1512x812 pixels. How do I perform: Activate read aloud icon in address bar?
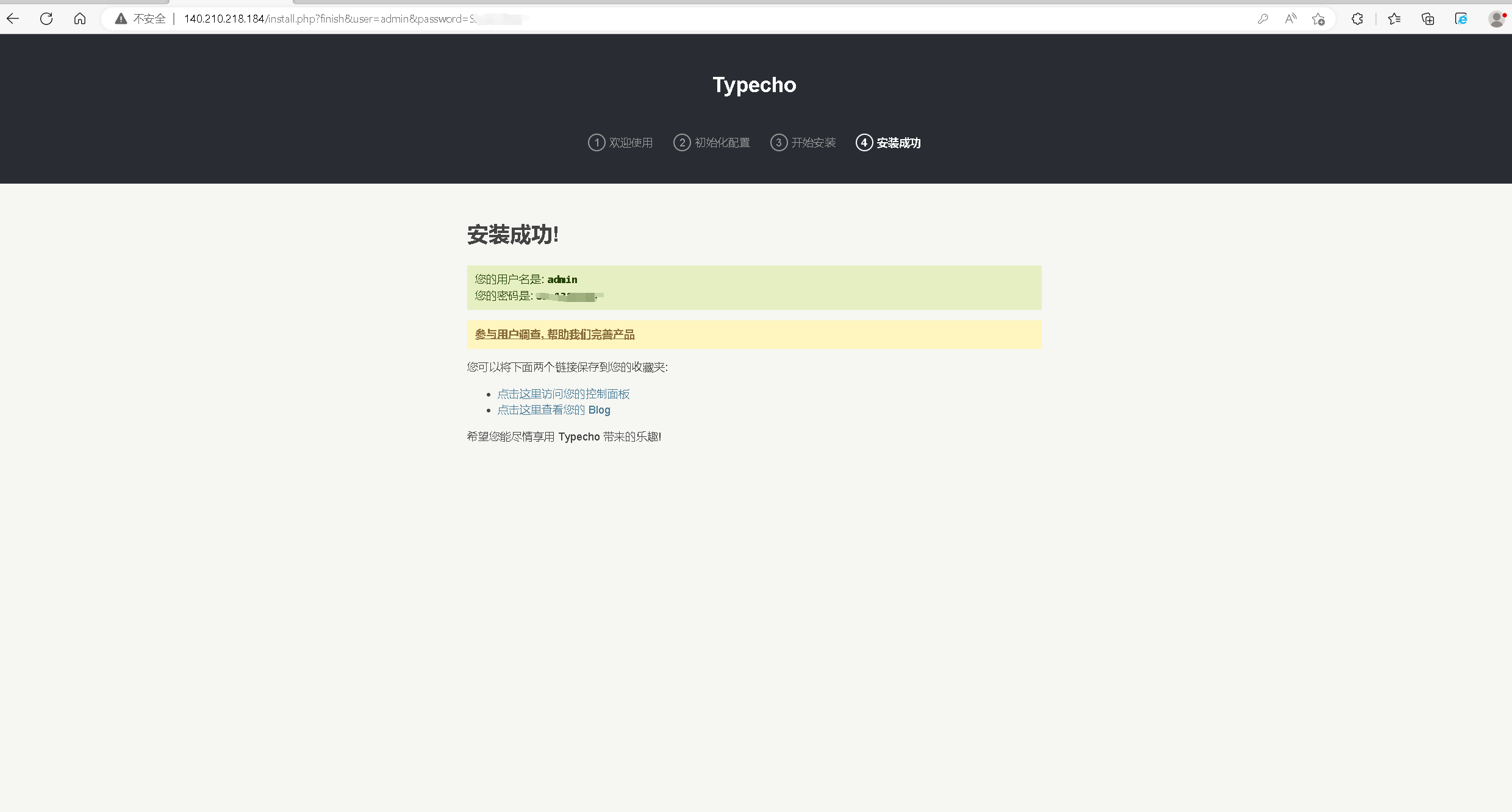[x=1291, y=19]
